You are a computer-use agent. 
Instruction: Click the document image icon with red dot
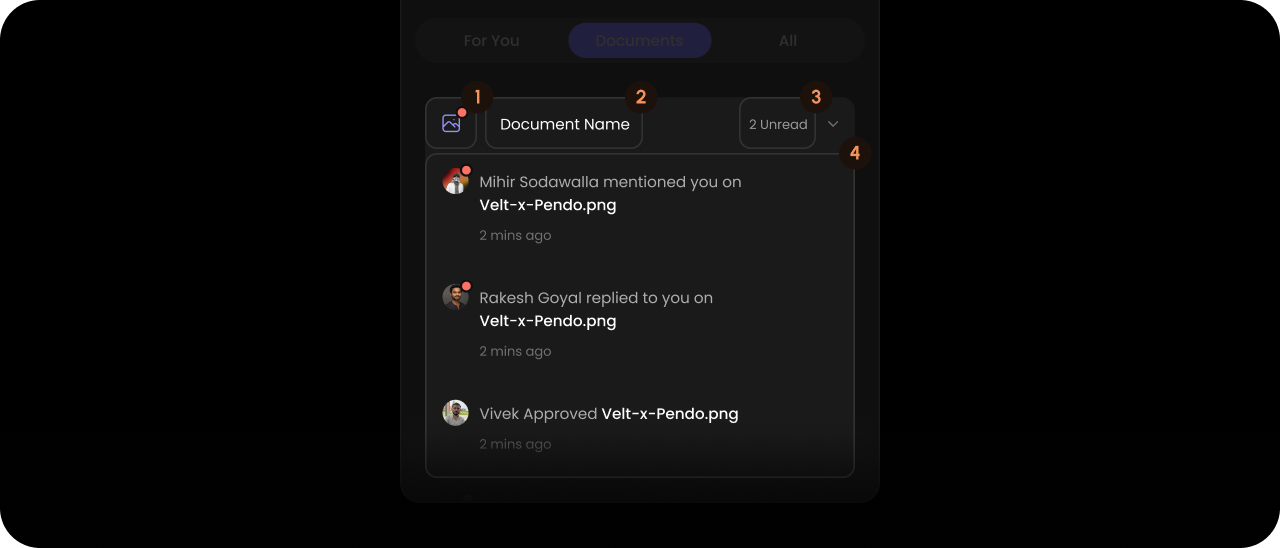coord(451,123)
